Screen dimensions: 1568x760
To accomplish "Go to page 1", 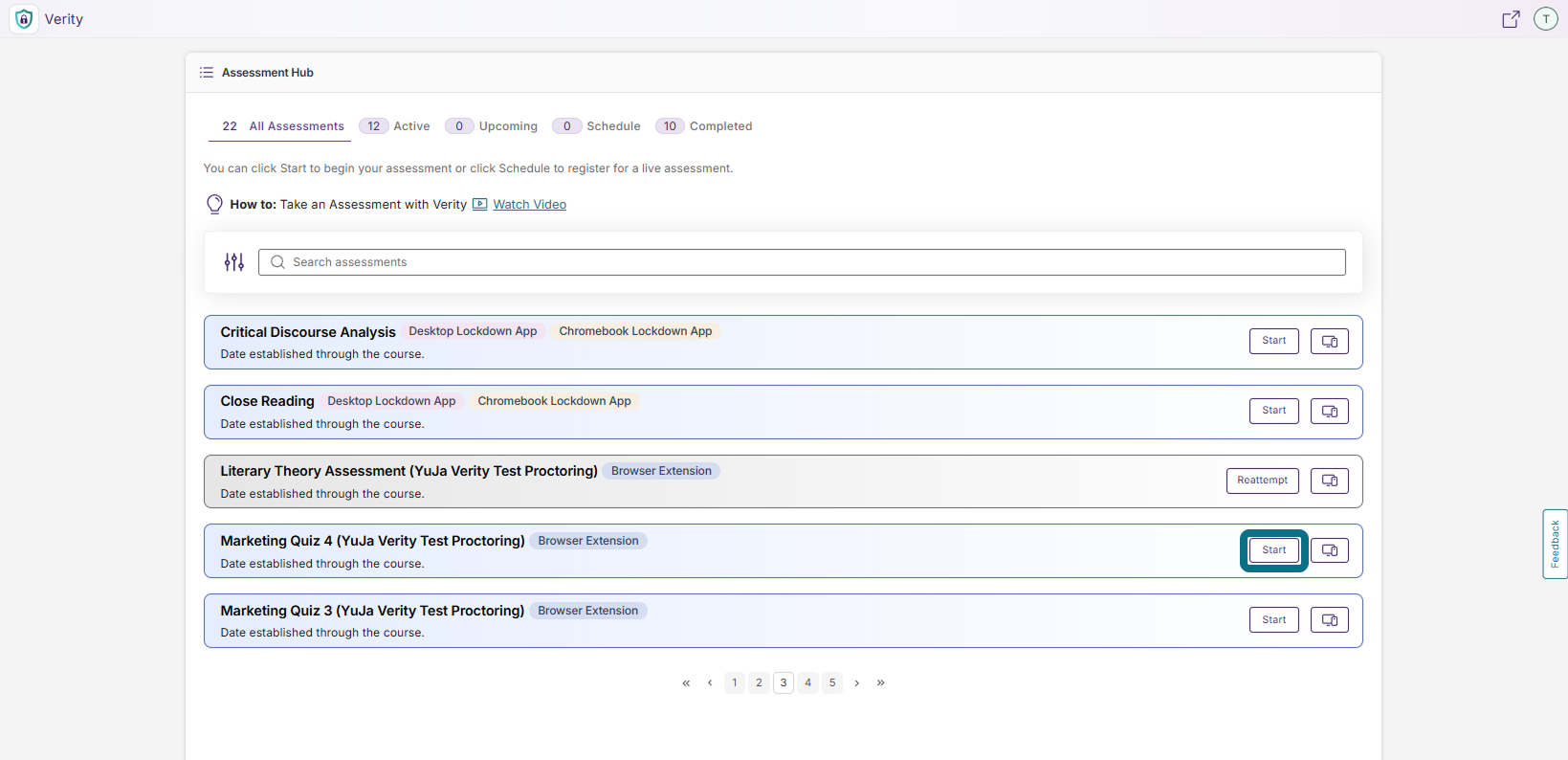I will point(735,683).
